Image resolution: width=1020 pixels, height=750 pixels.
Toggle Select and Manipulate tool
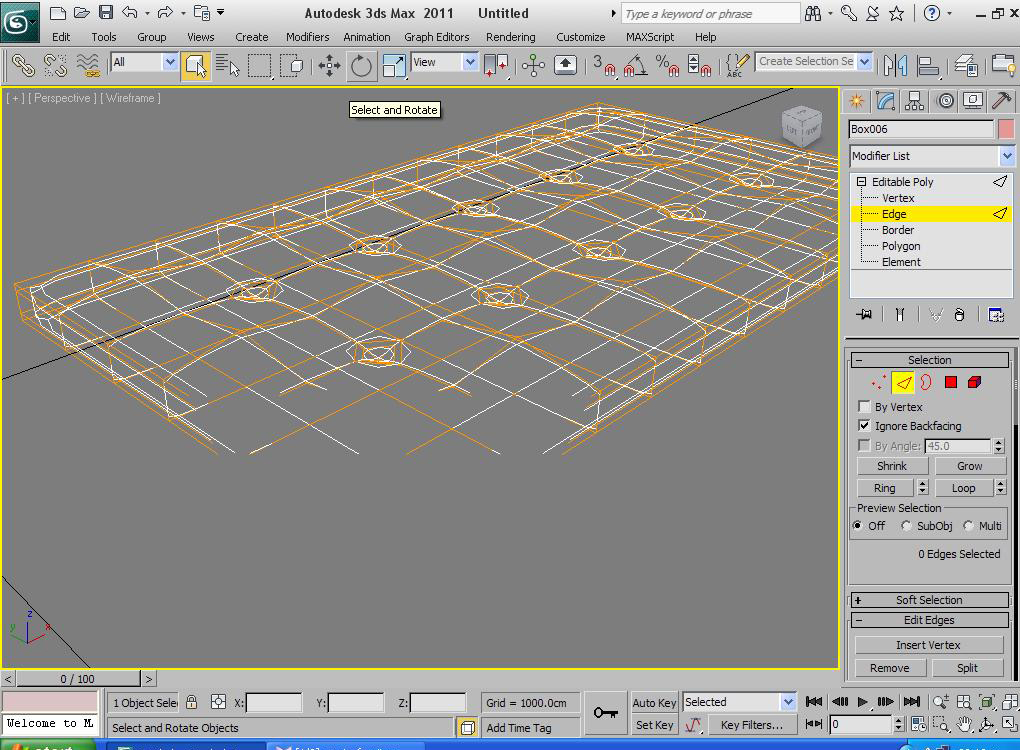533,65
